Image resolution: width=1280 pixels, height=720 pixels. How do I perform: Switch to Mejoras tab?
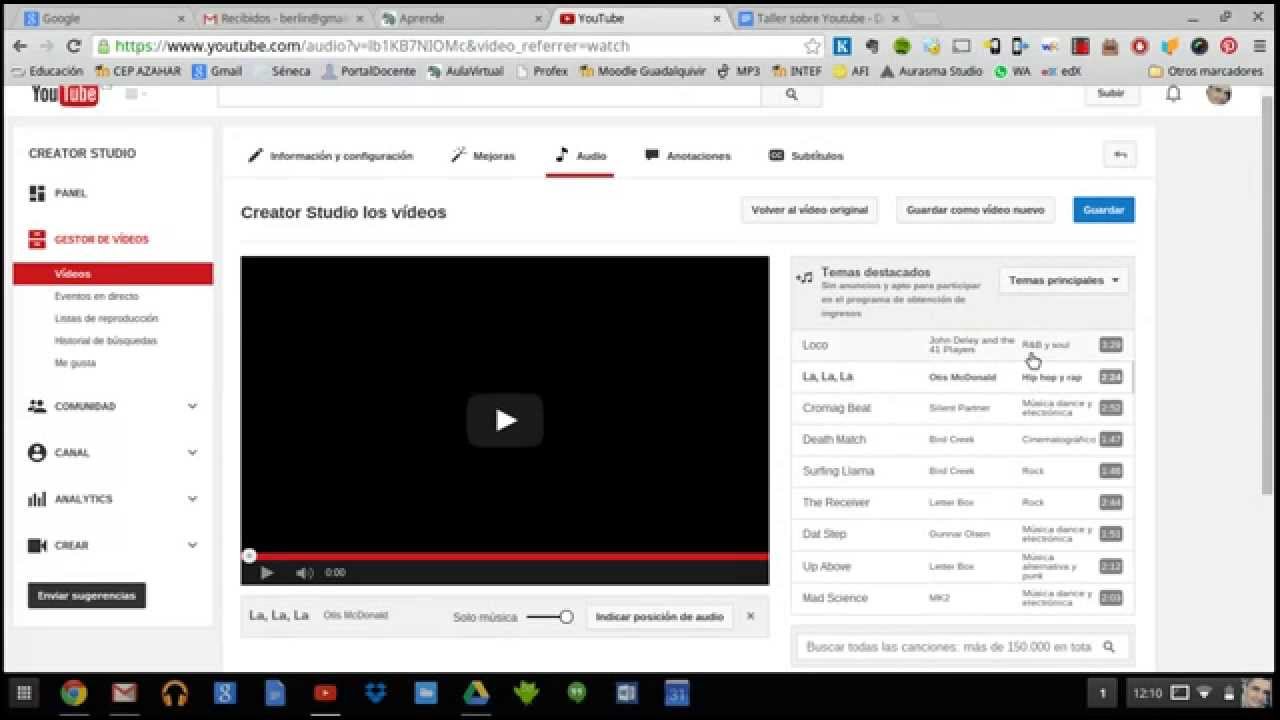click(484, 156)
